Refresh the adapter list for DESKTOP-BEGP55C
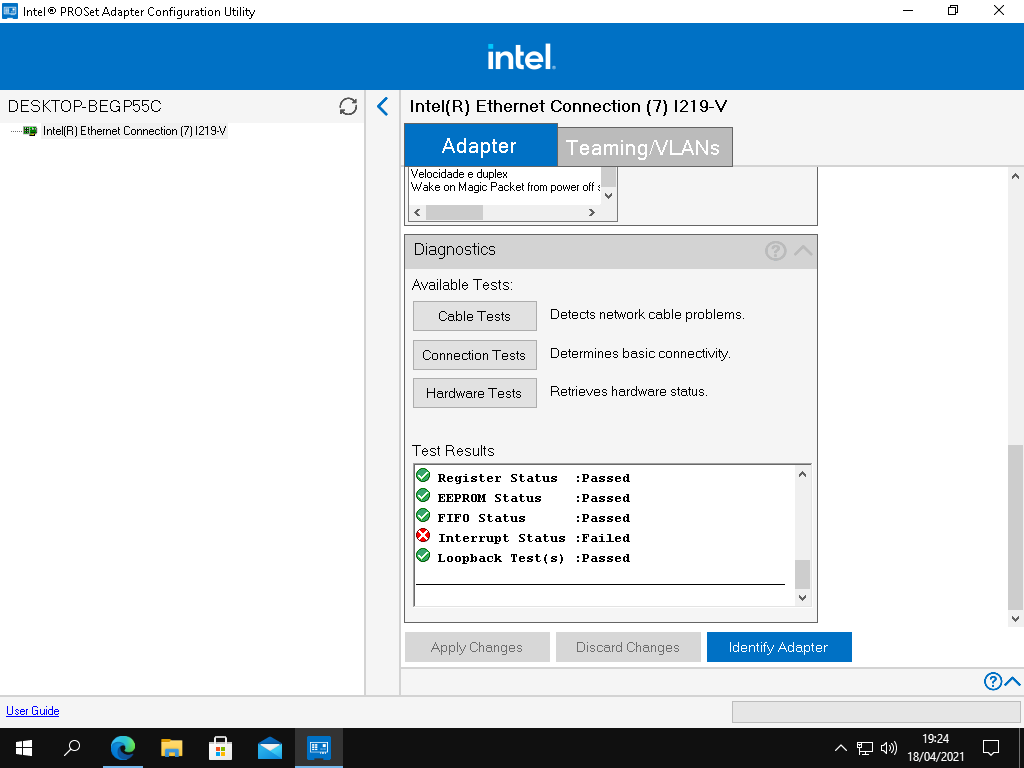This screenshot has height=768, width=1024. pyautogui.click(x=348, y=106)
